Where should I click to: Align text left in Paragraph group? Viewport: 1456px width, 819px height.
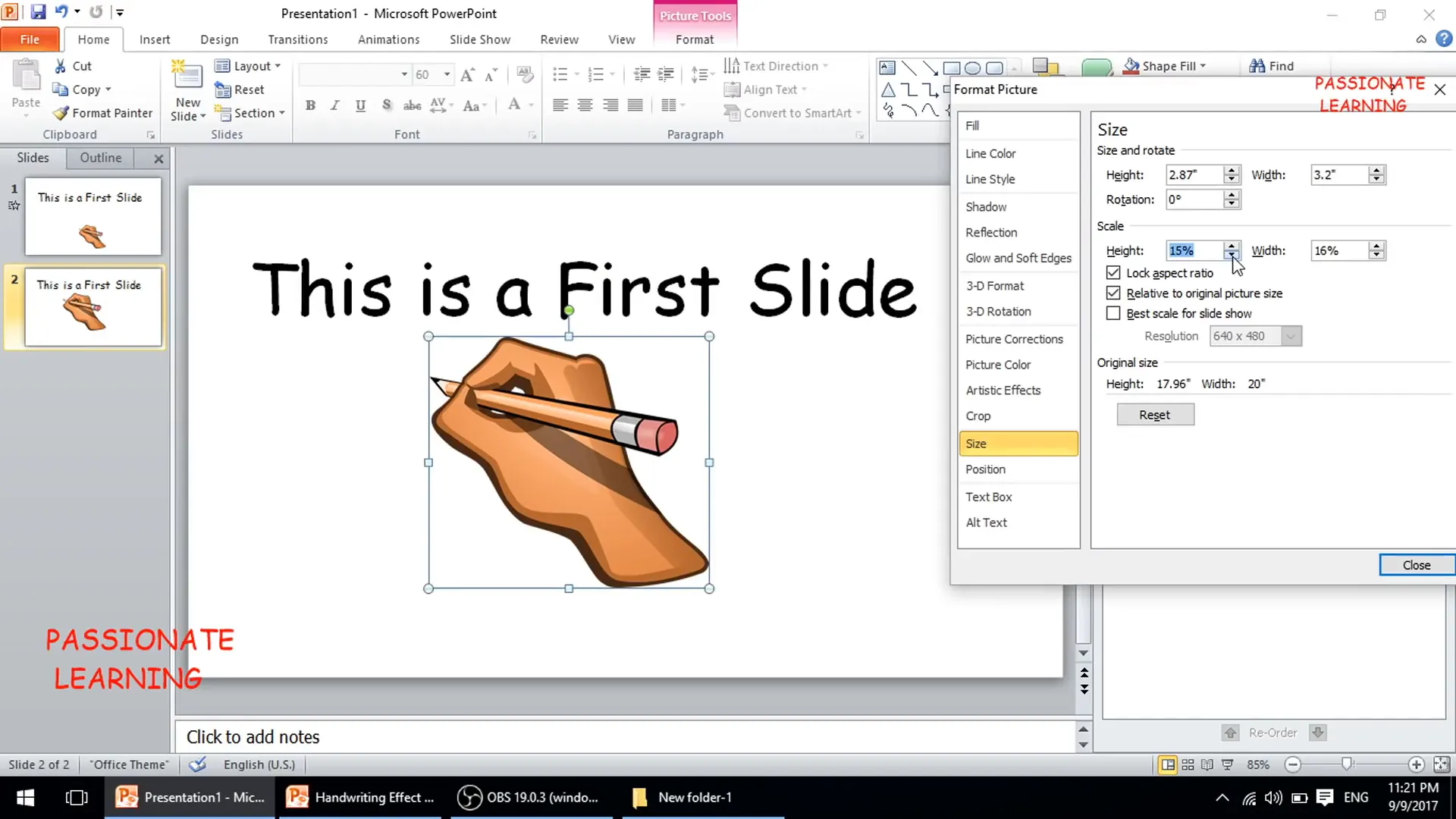coord(560,105)
